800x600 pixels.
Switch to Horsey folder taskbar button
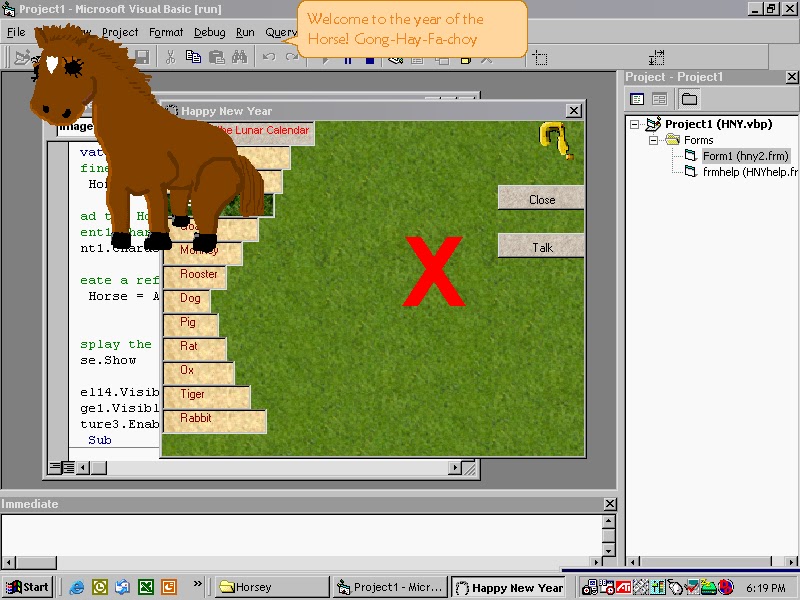(x=272, y=587)
